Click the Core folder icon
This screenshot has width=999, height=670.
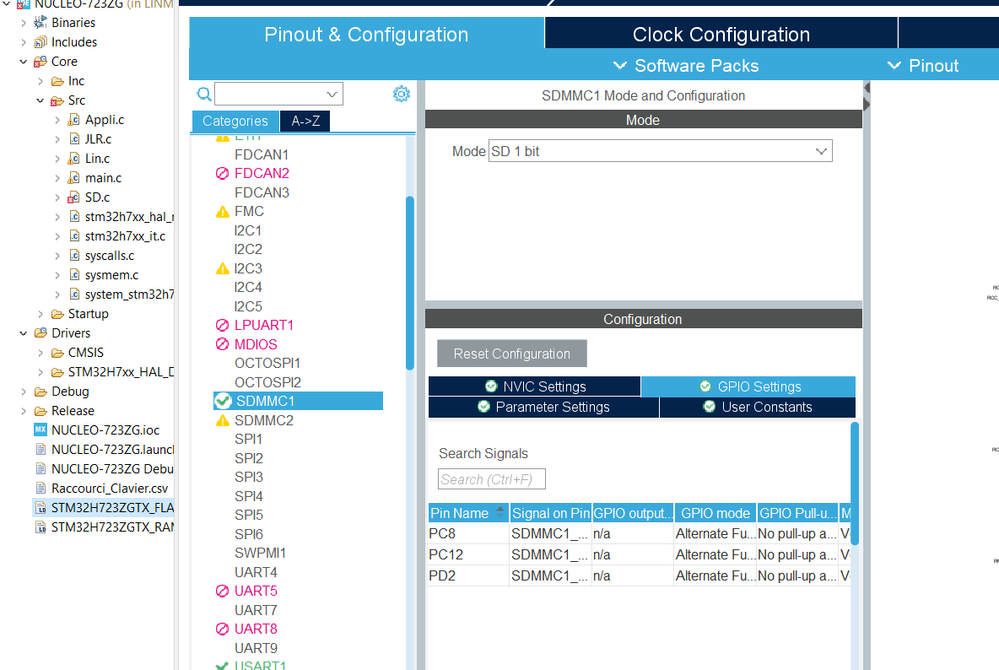tap(41, 62)
